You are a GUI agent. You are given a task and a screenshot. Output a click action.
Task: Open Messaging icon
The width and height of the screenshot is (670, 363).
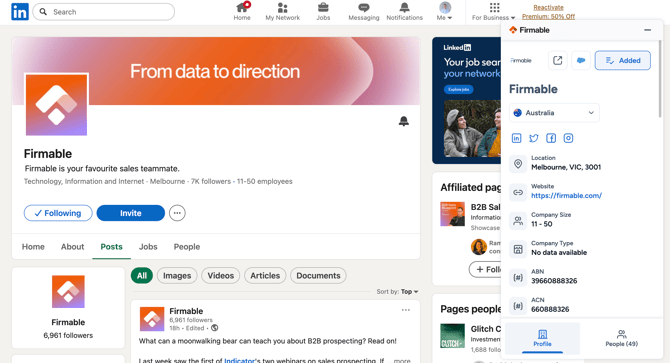click(364, 12)
